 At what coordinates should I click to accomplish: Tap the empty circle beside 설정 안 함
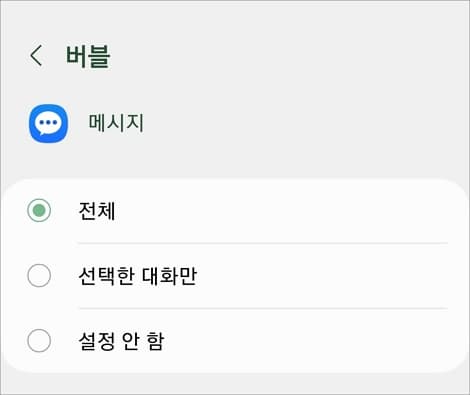click(x=39, y=341)
